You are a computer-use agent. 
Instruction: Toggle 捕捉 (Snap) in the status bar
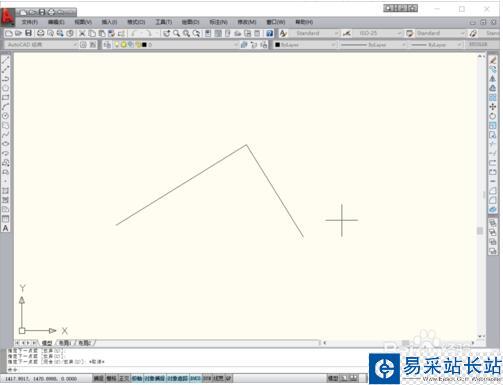click(x=98, y=378)
